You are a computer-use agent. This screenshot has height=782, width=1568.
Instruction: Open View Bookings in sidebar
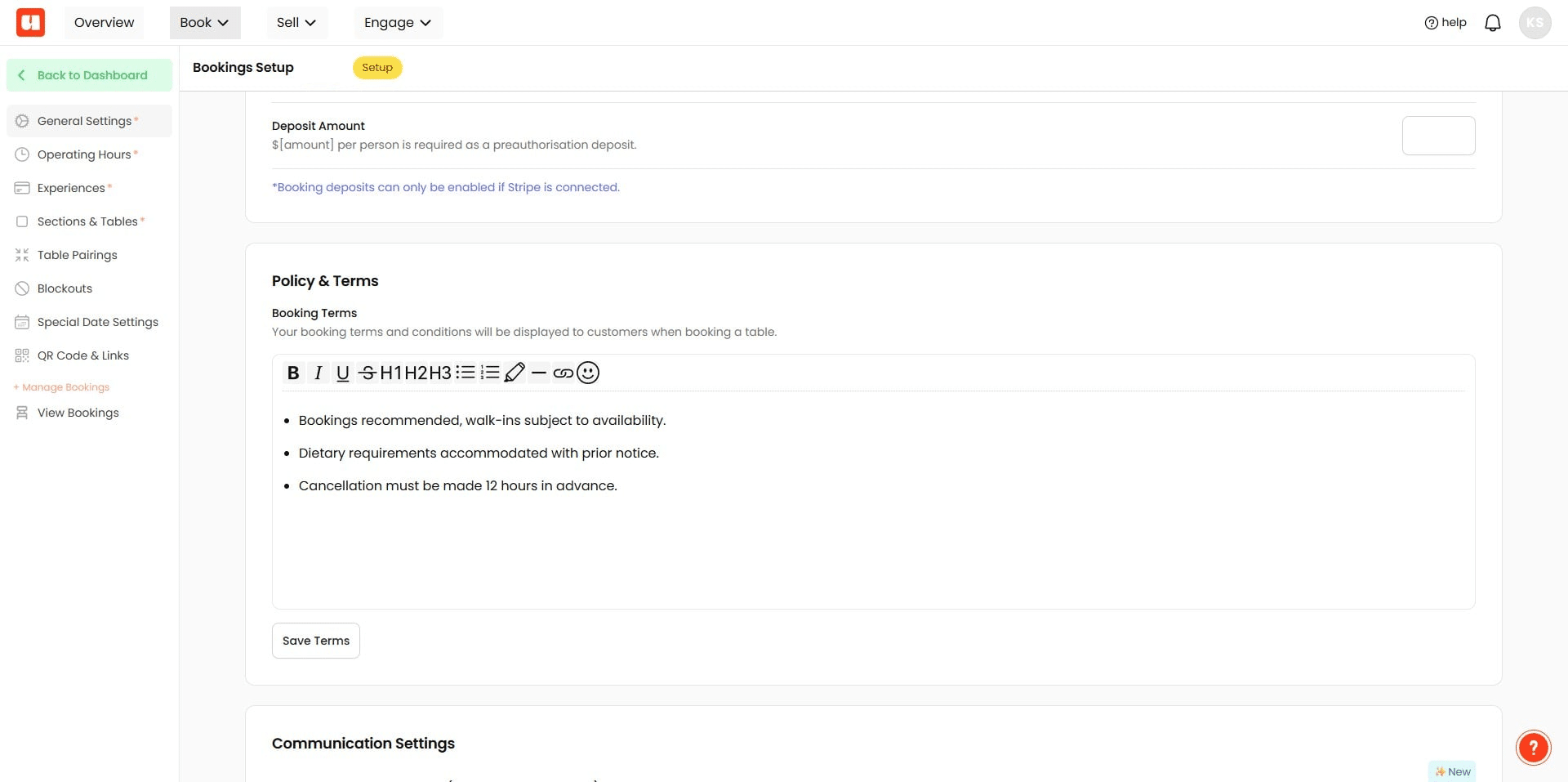tap(89, 413)
